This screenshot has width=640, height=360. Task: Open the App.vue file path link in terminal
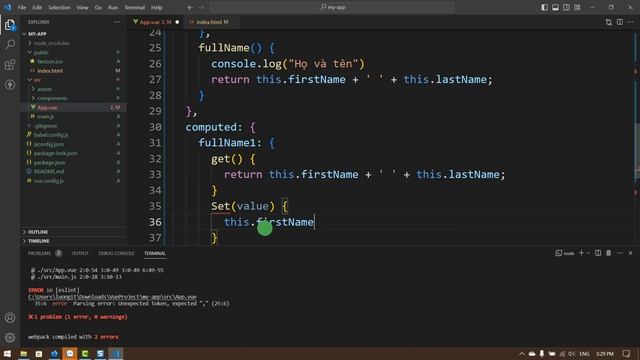pos(112,297)
